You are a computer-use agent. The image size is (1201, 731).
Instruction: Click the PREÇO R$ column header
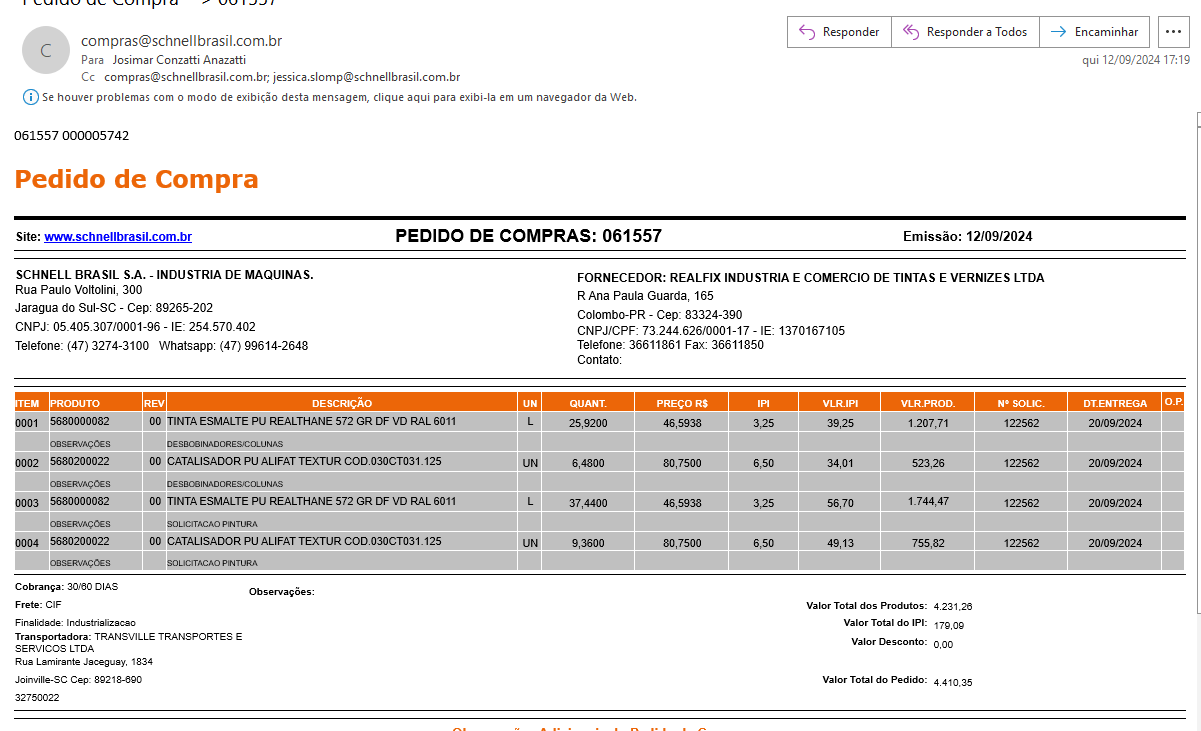tap(682, 403)
